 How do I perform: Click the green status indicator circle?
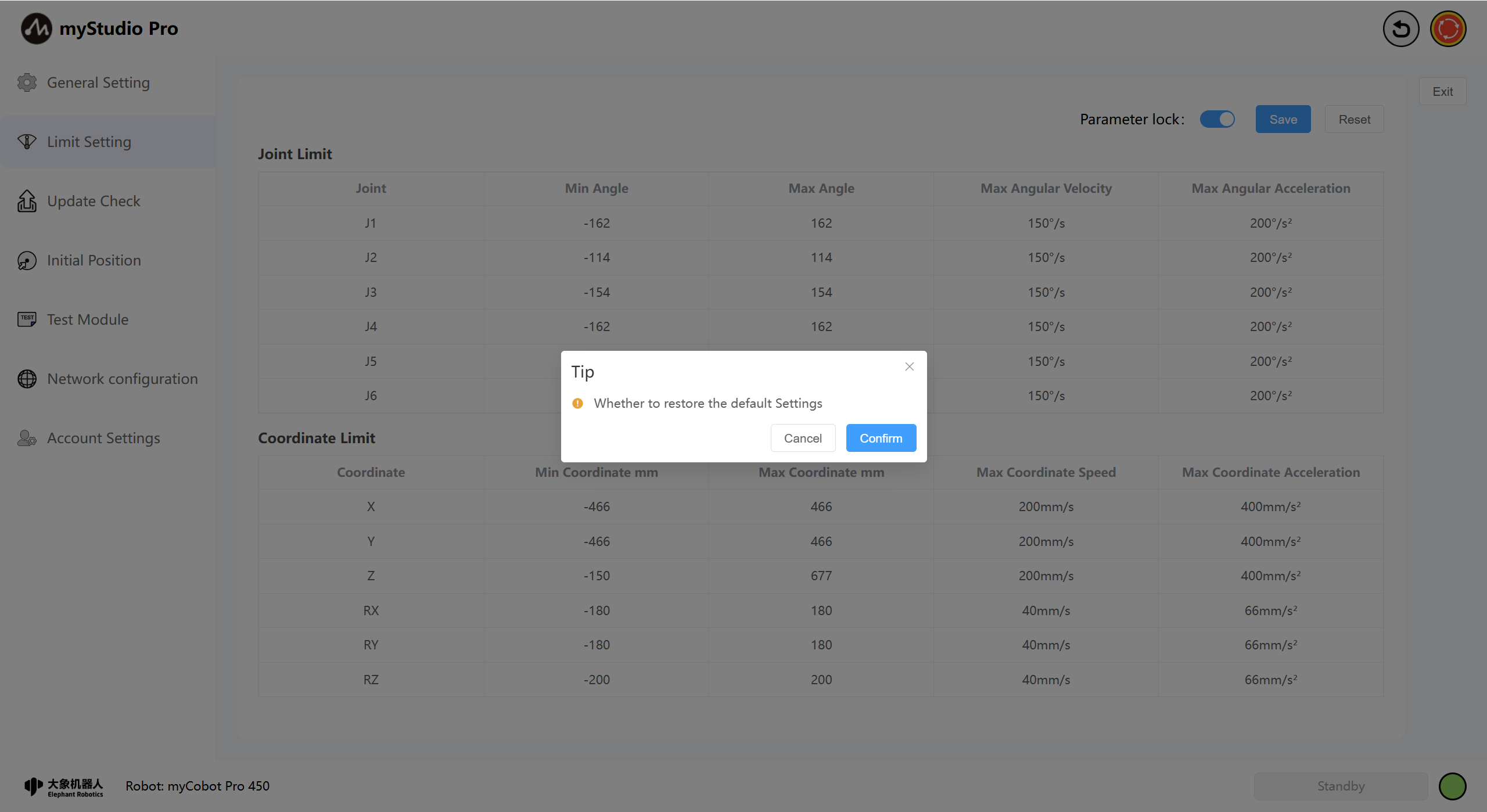pos(1452,786)
